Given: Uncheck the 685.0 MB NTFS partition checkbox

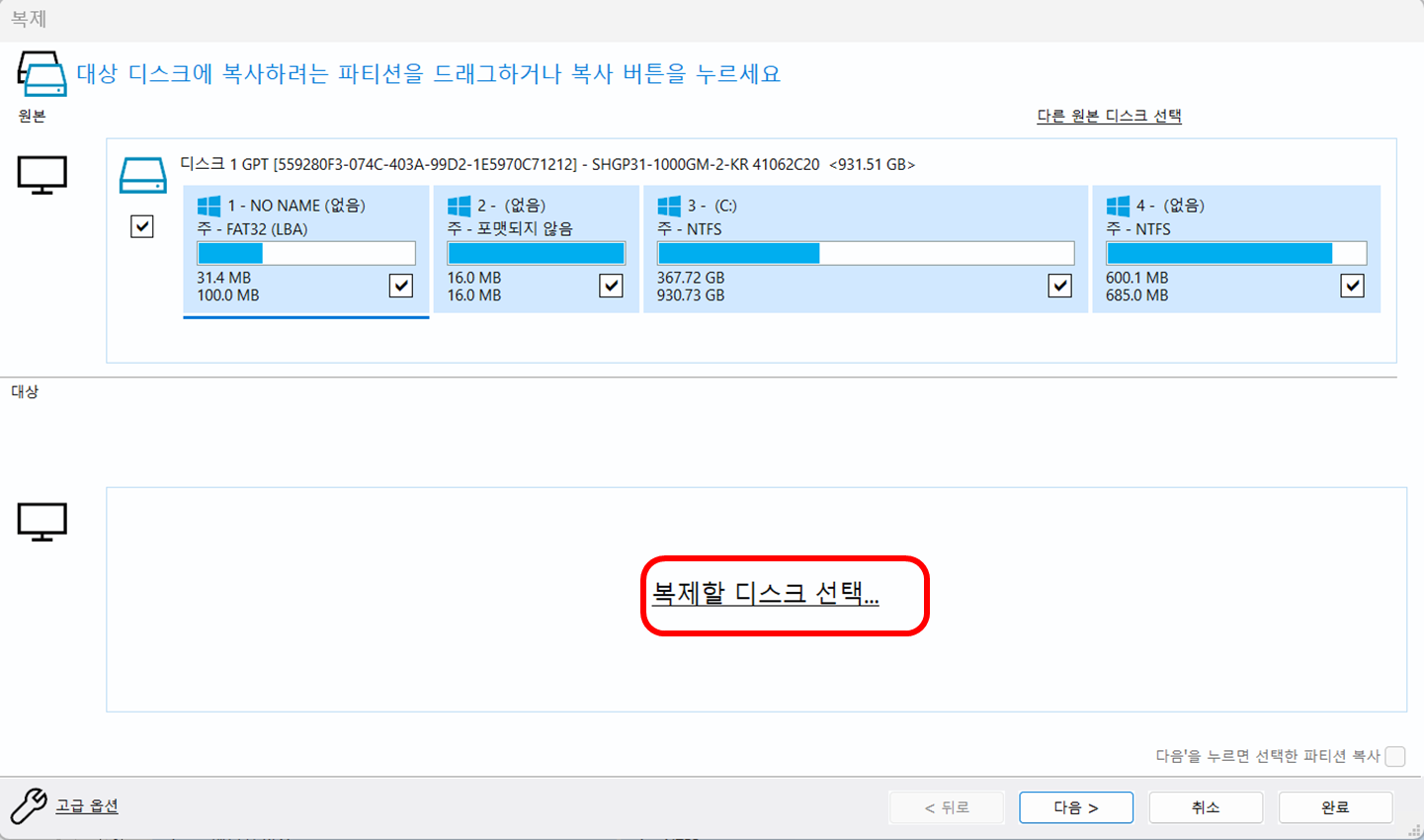Looking at the screenshot, I should [1353, 286].
